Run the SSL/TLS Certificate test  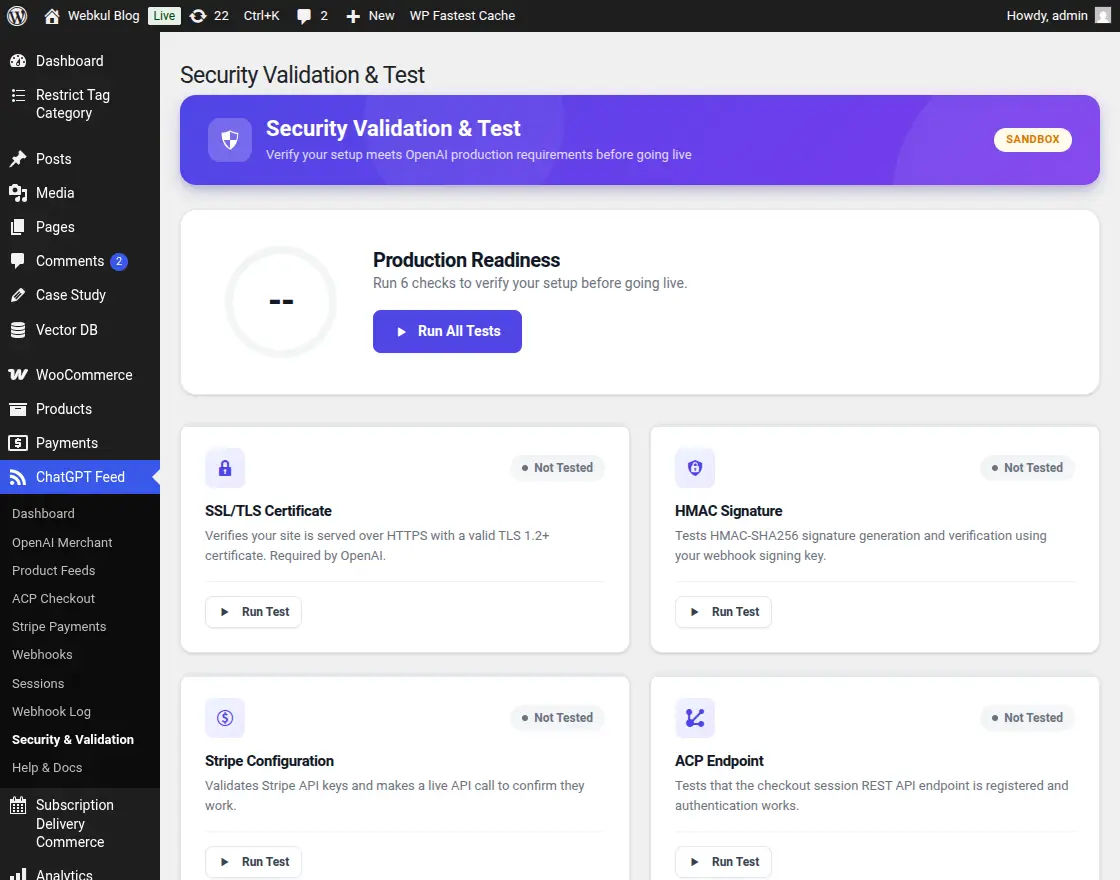(x=253, y=611)
